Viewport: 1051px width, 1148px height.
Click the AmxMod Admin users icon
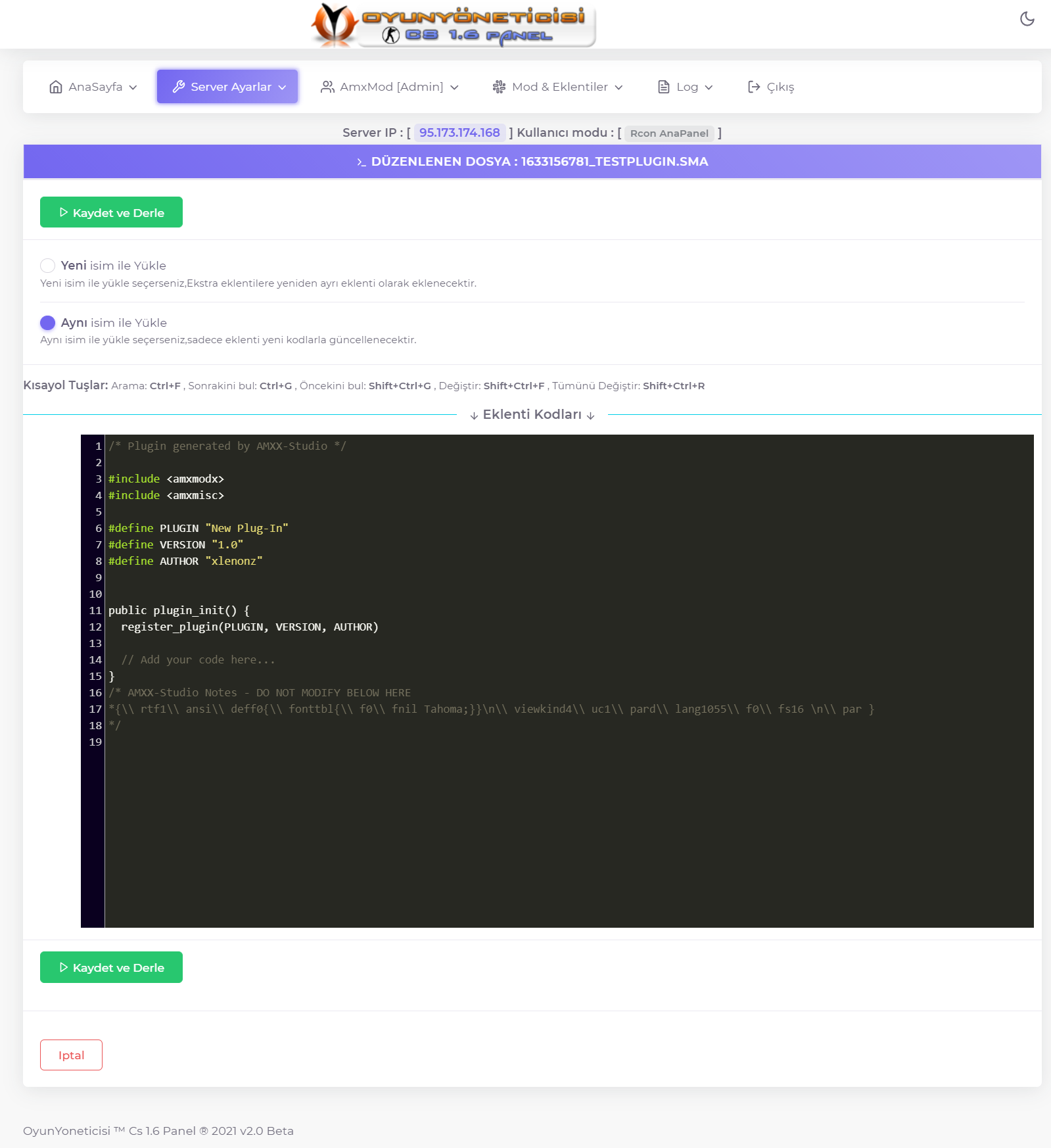tap(327, 87)
